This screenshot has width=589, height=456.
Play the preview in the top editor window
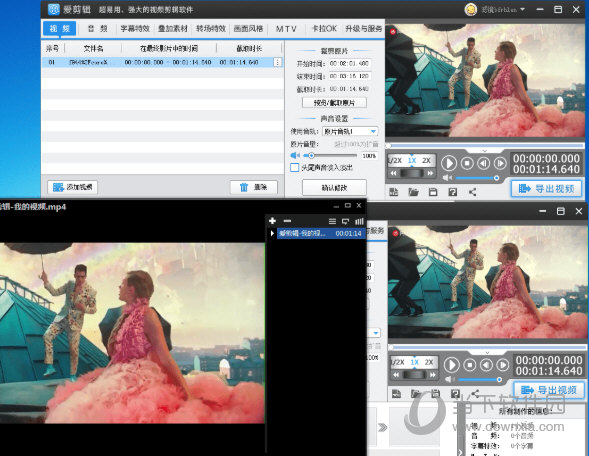449,163
